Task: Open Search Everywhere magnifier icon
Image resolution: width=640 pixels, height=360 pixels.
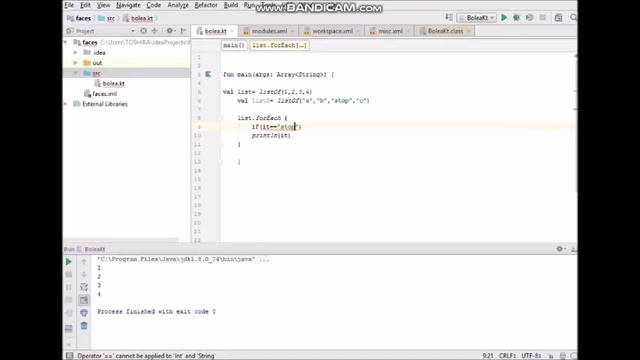Action: (x=573, y=18)
